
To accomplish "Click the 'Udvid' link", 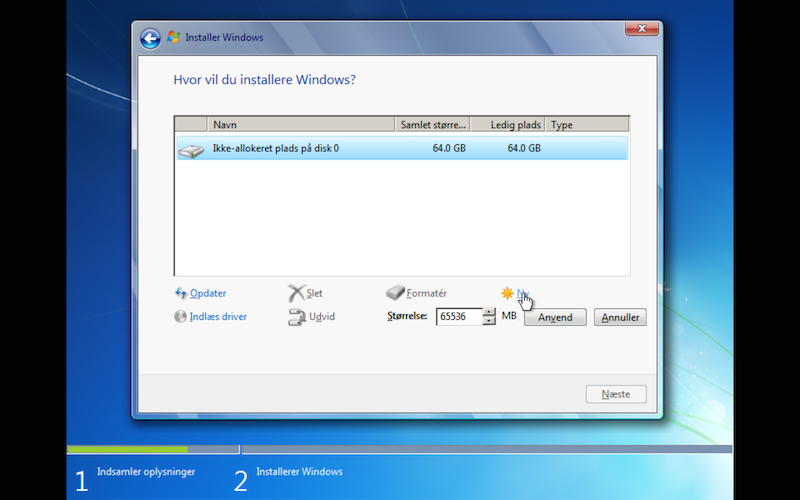I will tap(322, 317).
